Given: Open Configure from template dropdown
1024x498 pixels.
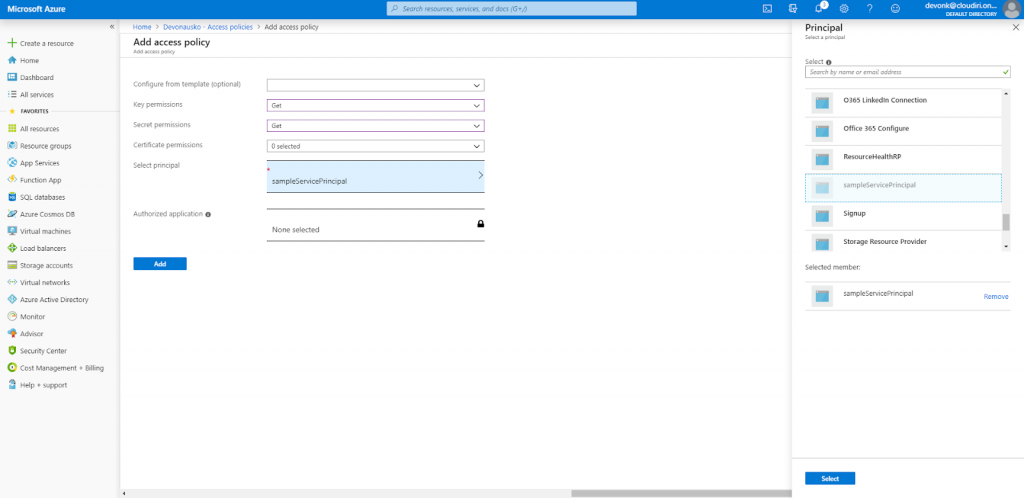Looking at the screenshot, I should [x=376, y=85].
